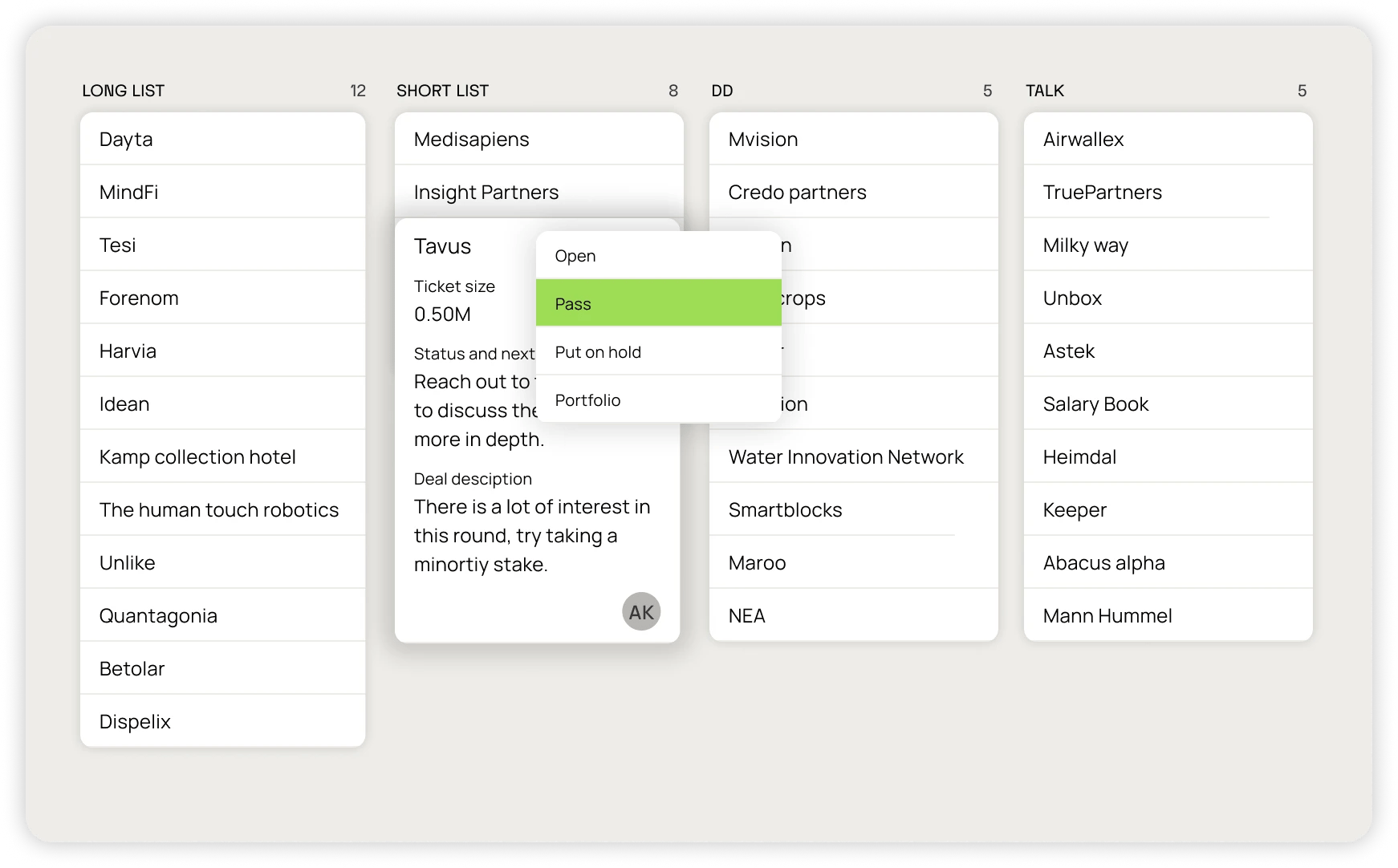Open Kamp collection hotel card

(223, 456)
